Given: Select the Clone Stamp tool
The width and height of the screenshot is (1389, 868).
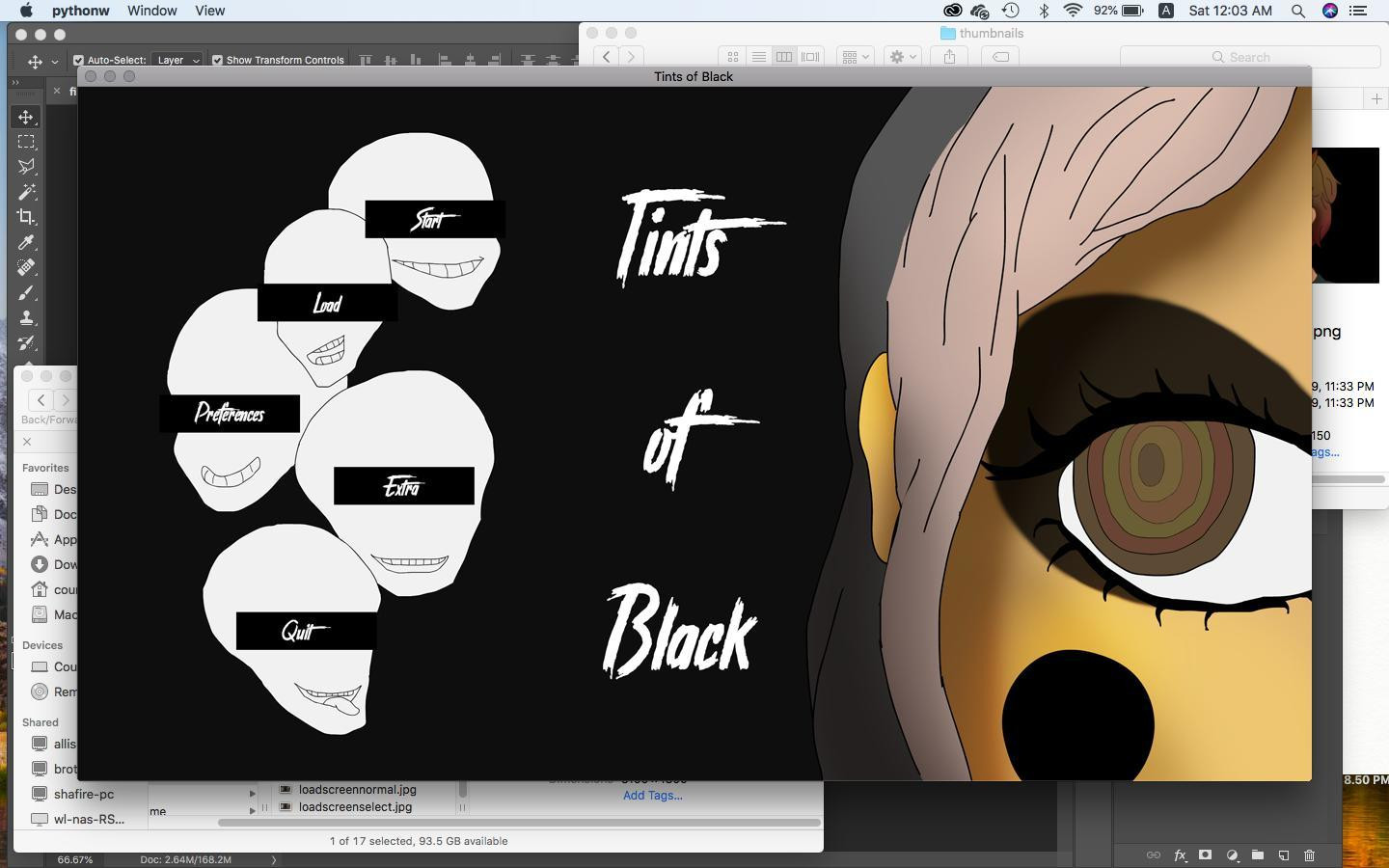Looking at the screenshot, I should [x=27, y=317].
